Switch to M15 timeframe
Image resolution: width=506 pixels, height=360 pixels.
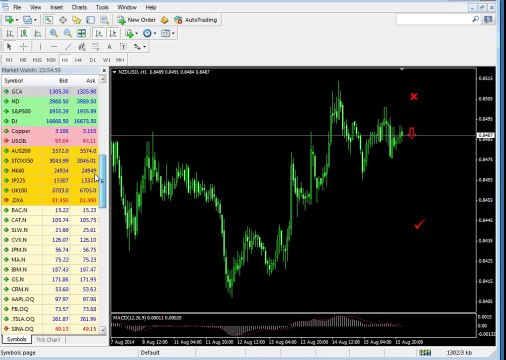pos(37,60)
